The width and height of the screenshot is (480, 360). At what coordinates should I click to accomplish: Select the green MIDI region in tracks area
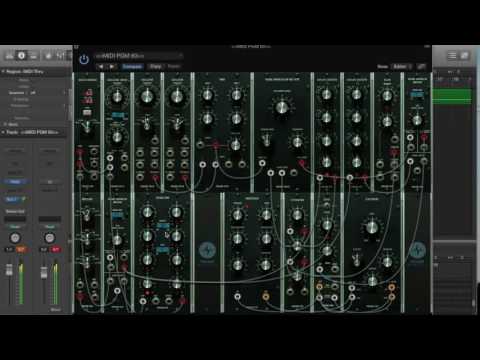[452, 96]
